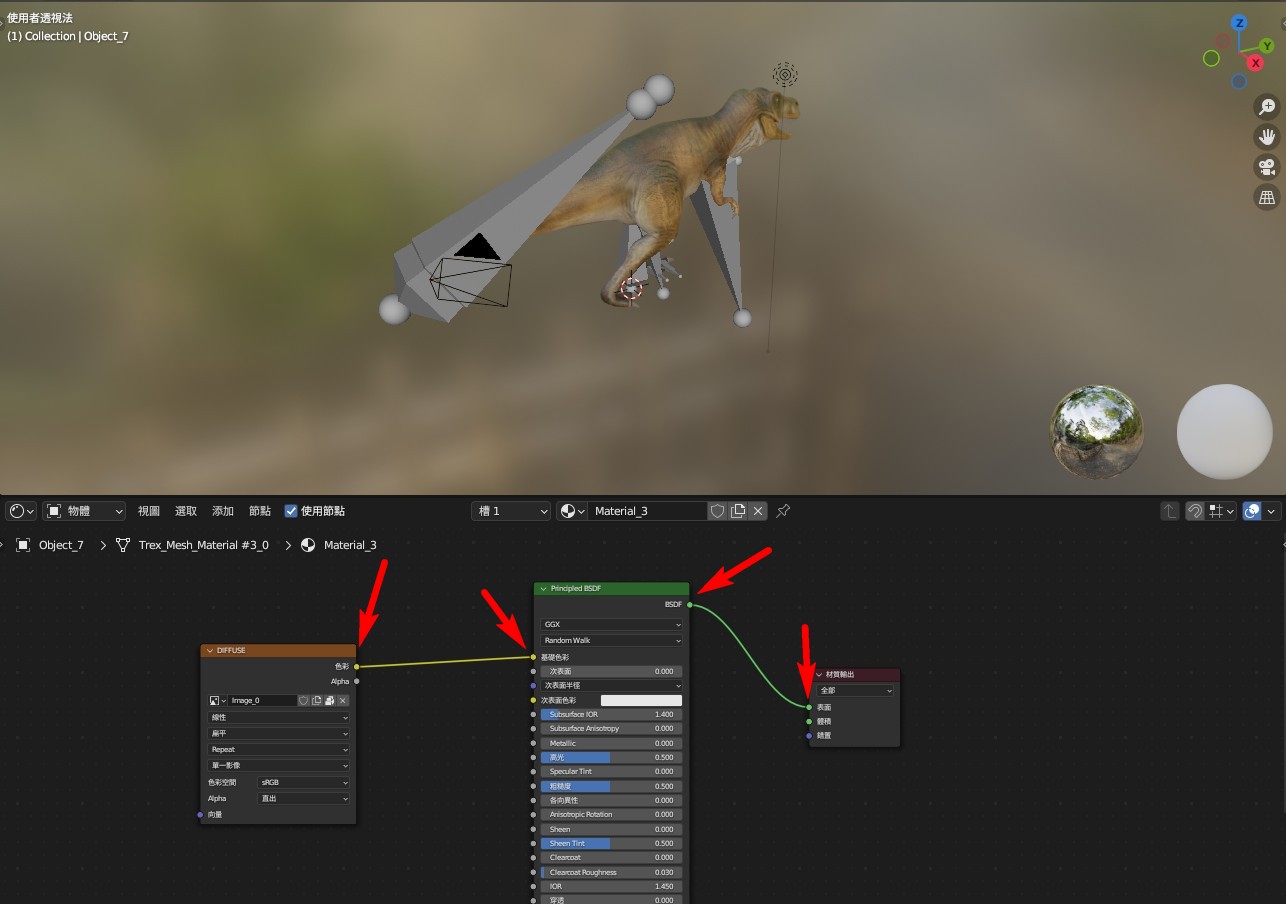This screenshot has width=1286, height=904.
Task: Click the Z axis on navigation gizmo
Action: pyautogui.click(x=1239, y=23)
